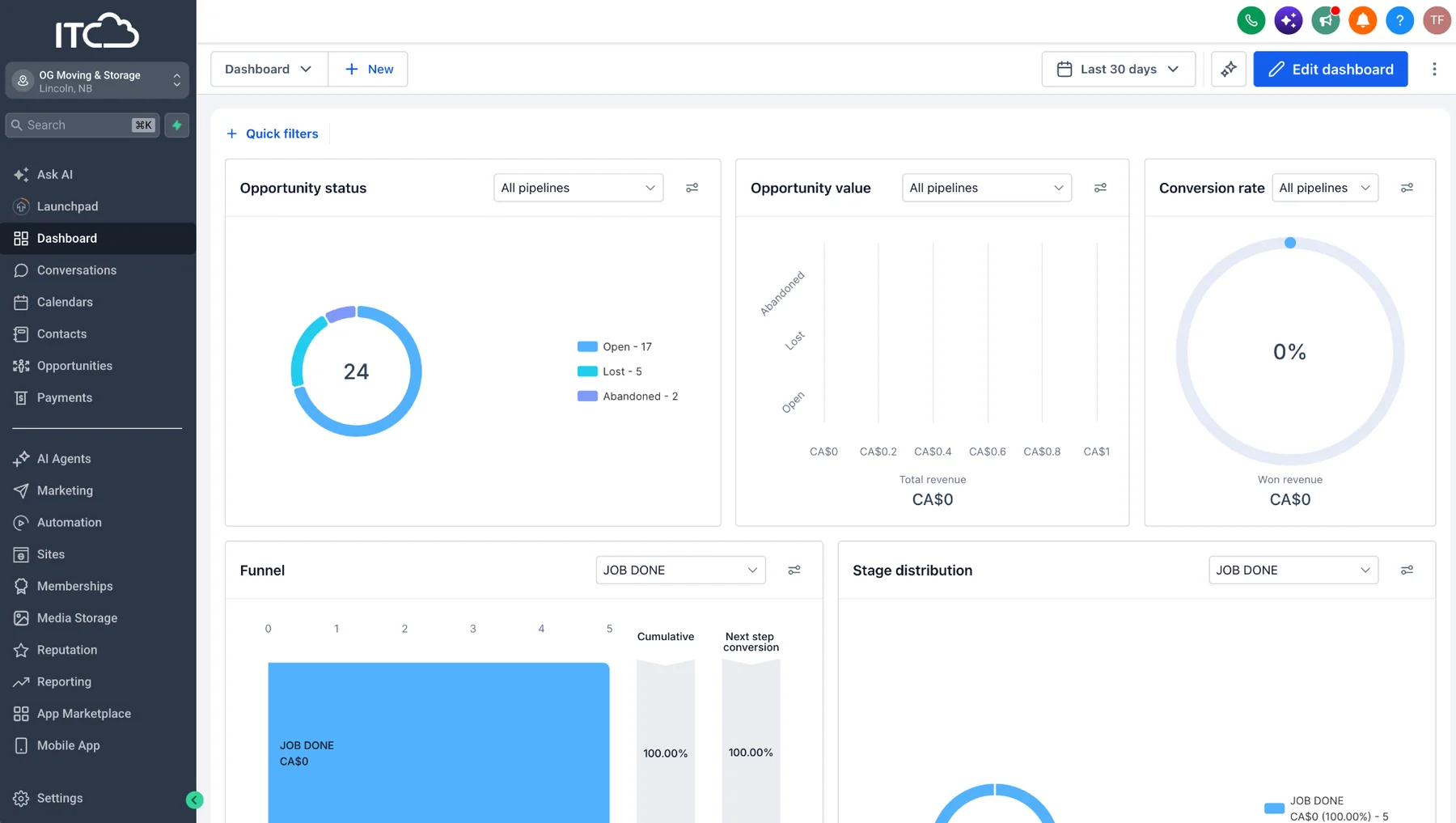
Task: Open Funnel JOB DONE pipeline dropdown
Action: 680,570
